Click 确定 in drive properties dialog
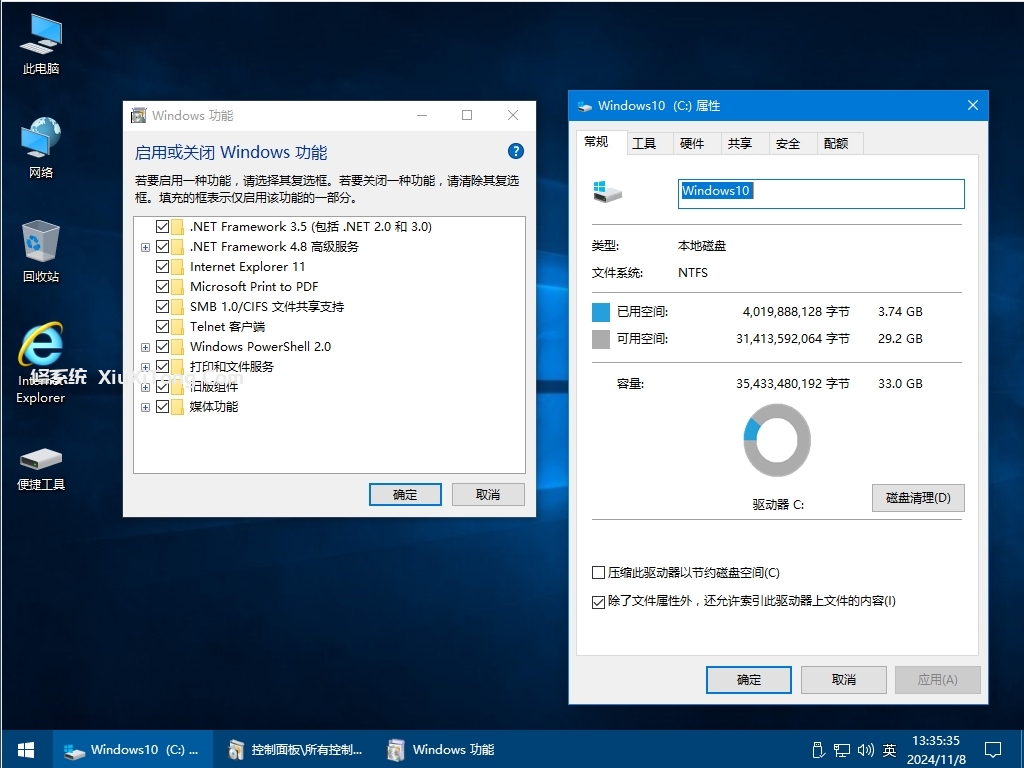 click(x=748, y=680)
